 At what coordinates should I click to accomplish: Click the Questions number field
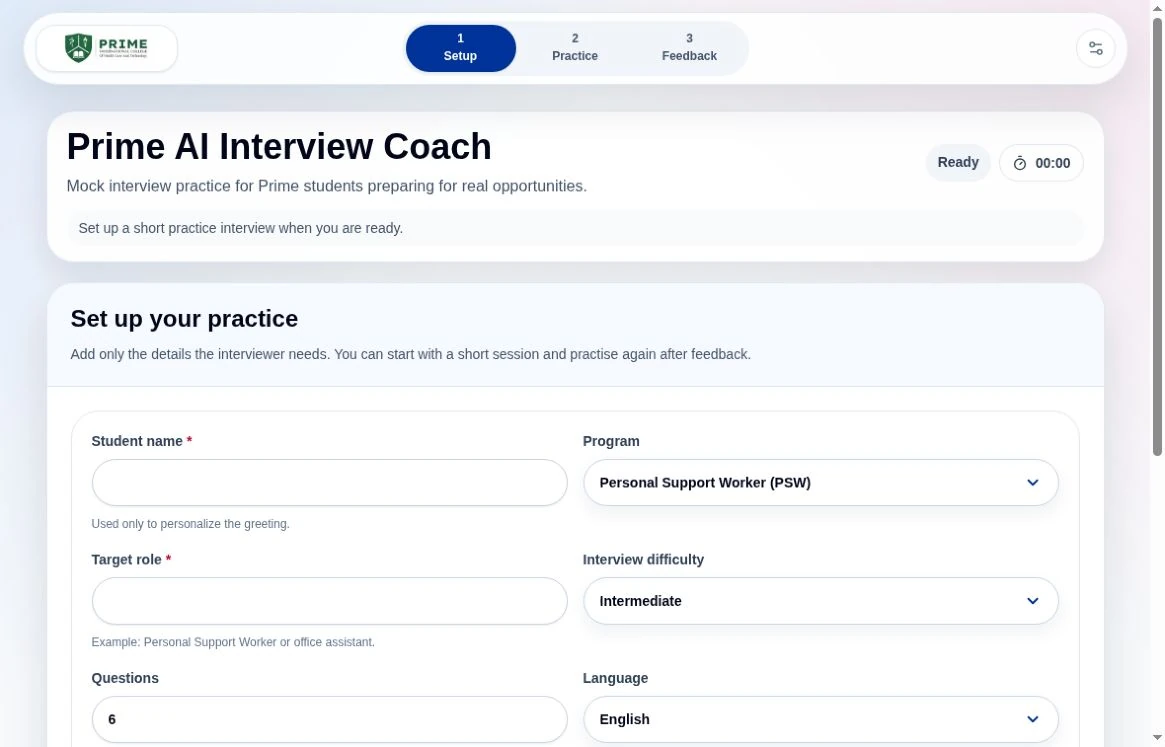(329, 719)
